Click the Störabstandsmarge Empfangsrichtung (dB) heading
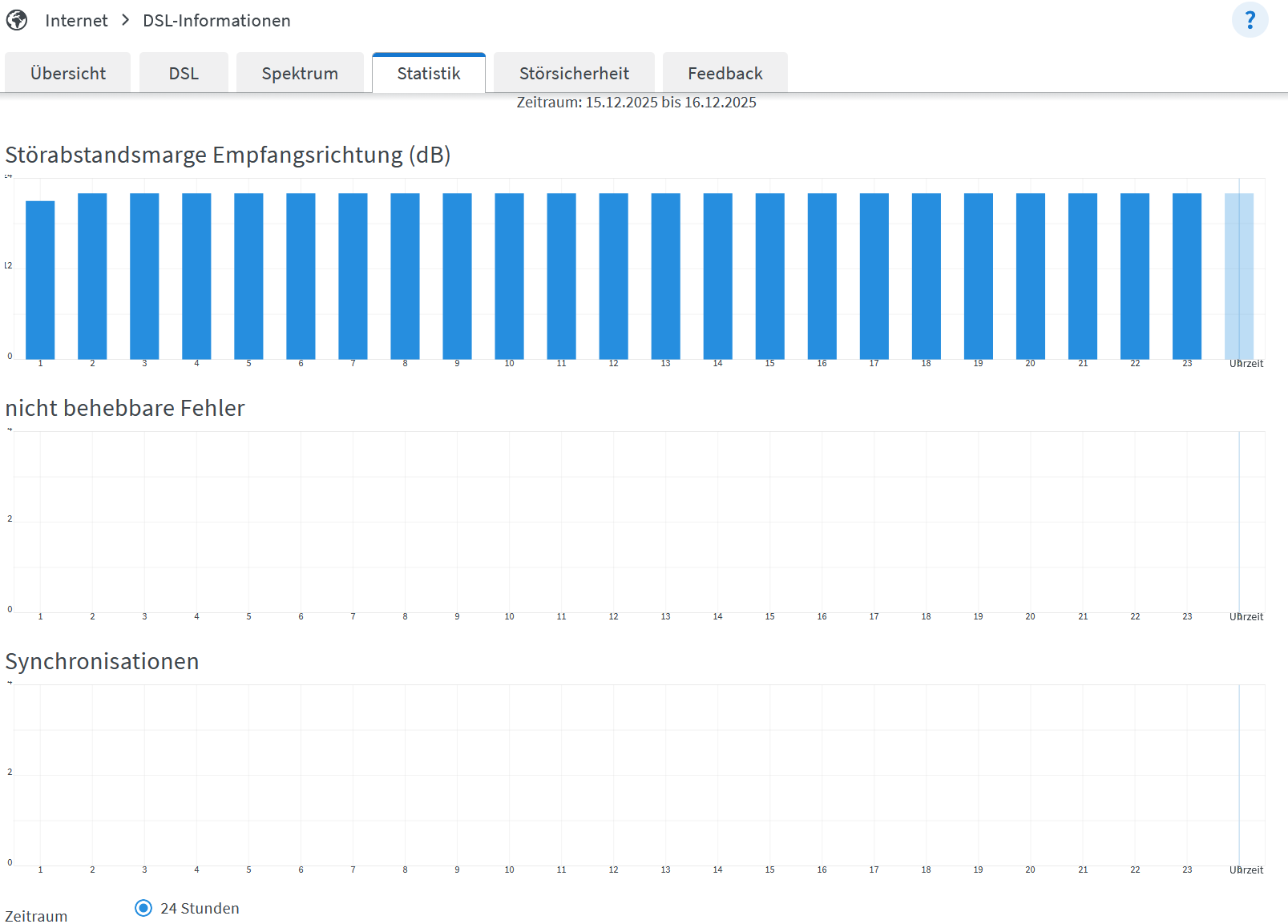This screenshot has width=1288, height=924. (x=228, y=155)
